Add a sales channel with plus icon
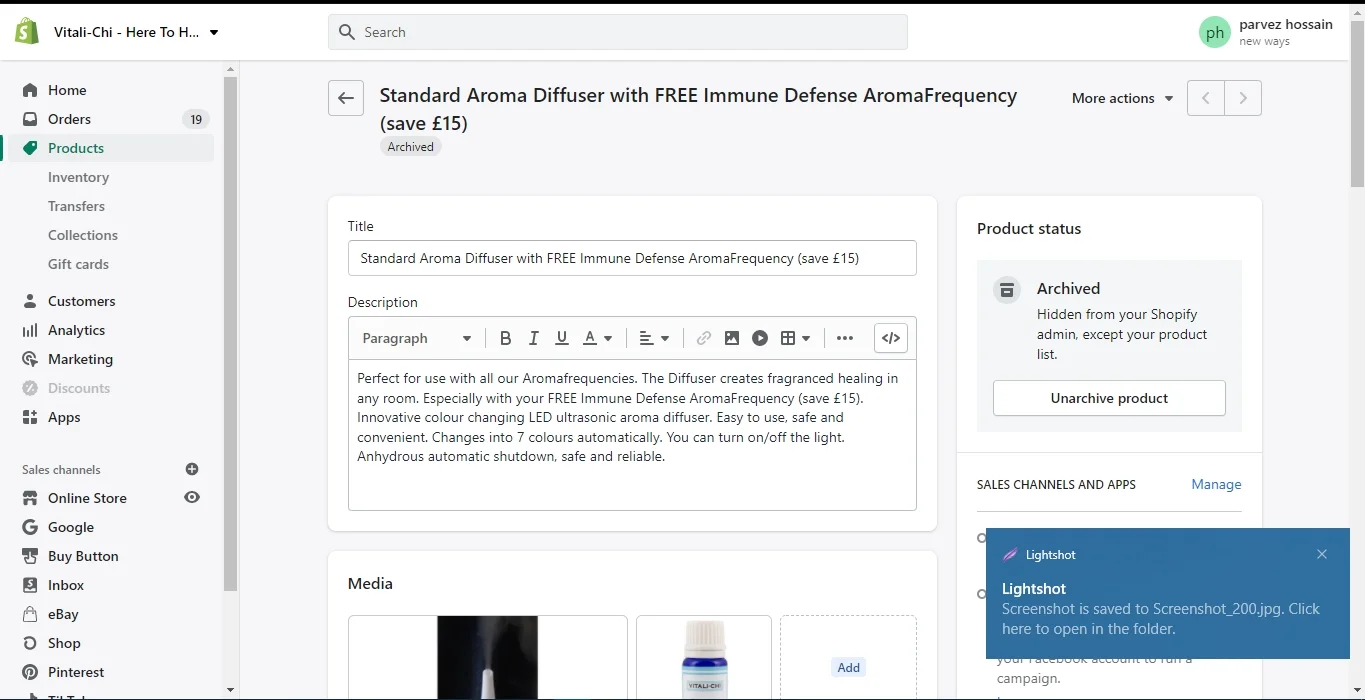 (x=192, y=469)
